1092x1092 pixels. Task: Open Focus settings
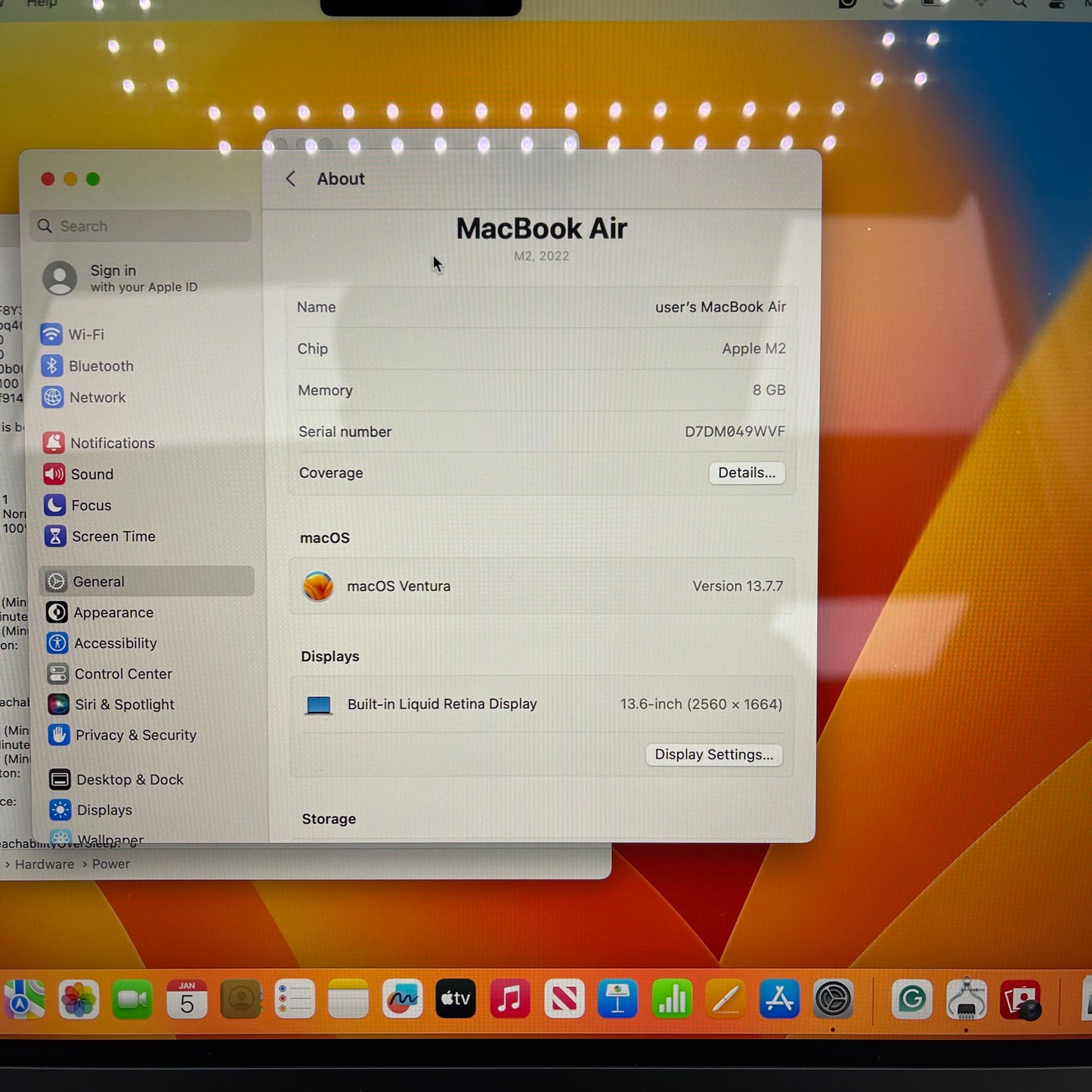click(x=88, y=506)
